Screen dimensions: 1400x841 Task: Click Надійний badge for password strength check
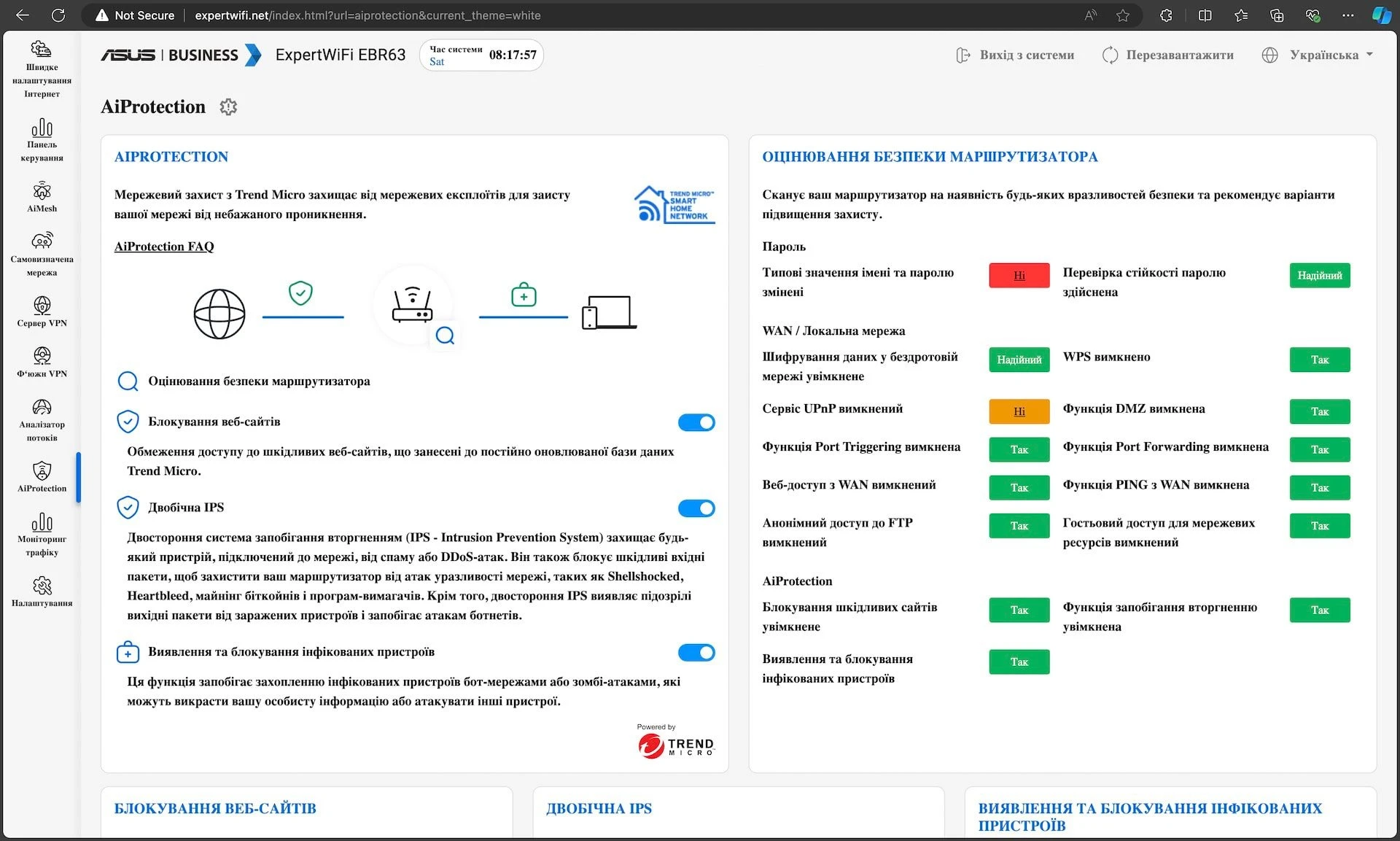pyautogui.click(x=1320, y=276)
